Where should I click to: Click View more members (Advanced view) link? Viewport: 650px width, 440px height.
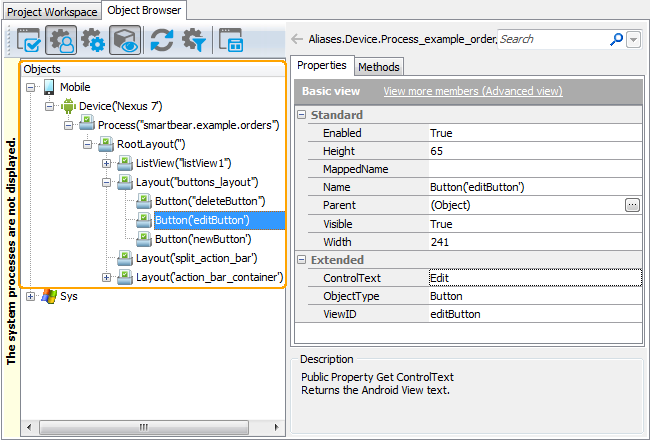(x=472, y=91)
